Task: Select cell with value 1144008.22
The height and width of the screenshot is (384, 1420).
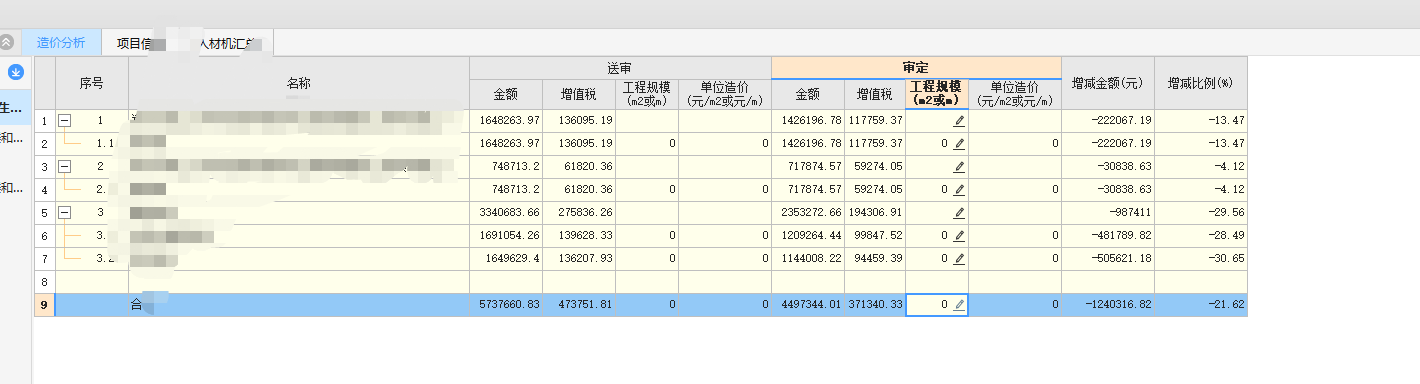Action: click(x=808, y=258)
